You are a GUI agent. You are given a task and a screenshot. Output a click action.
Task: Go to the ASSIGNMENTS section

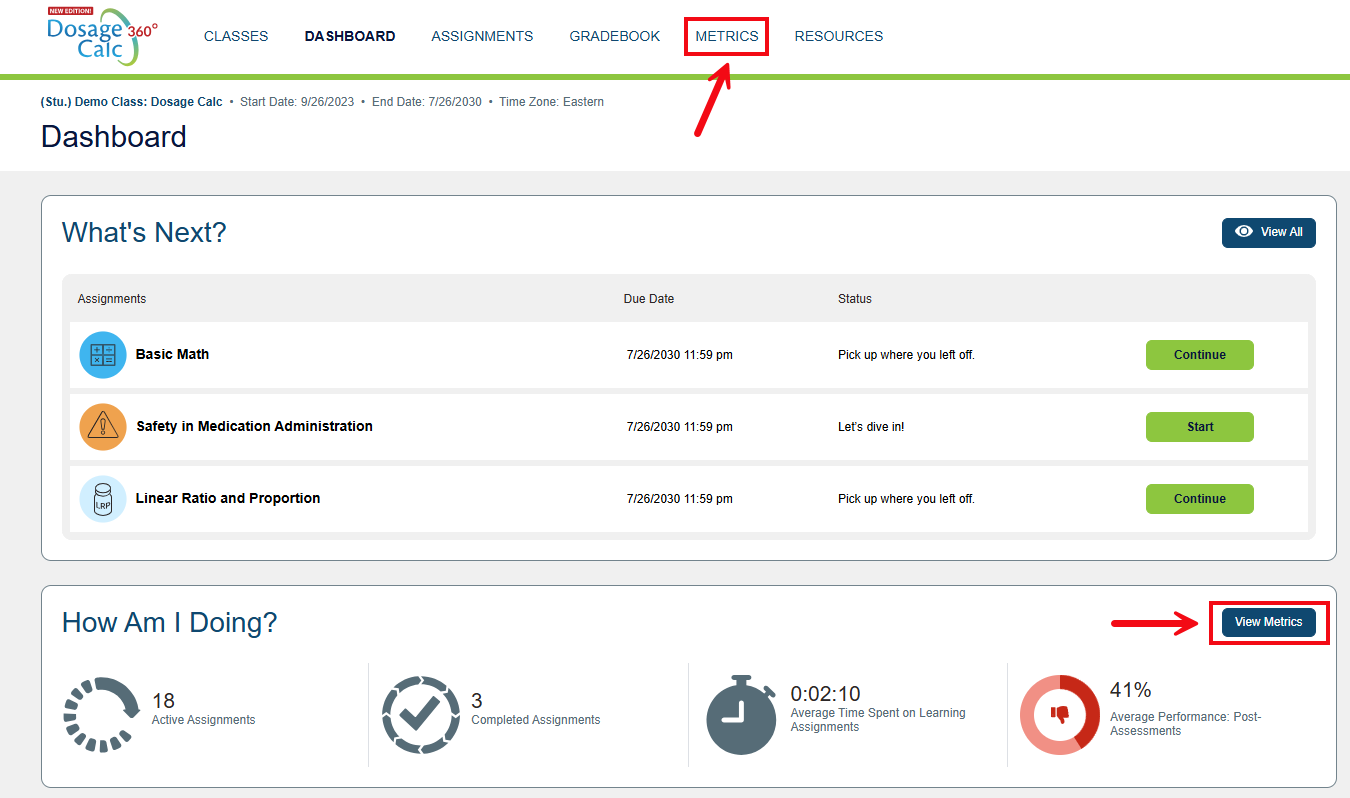pyautogui.click(x=482, y=36)
